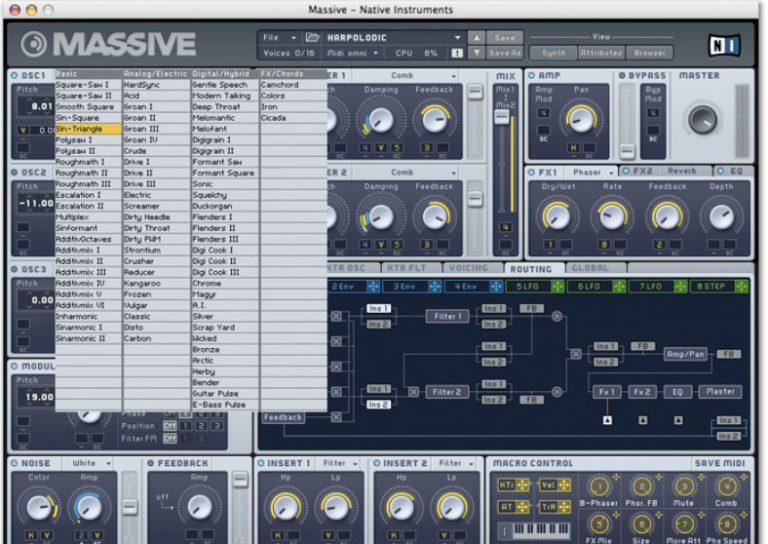Screen dimensions: 768x544
Task: Click the panic exclamation button near CPU
Action: (x=457, y=53)
